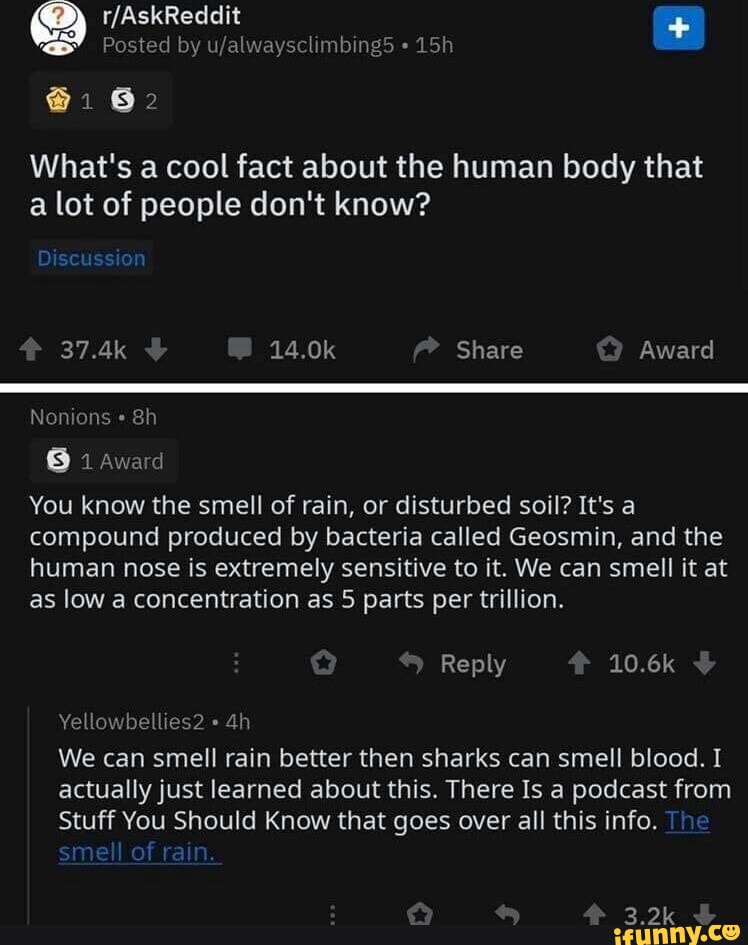Viewport: 748px width, 945px height.
Task: Award Nonions' comment via the shield icon
Action: 323,663
